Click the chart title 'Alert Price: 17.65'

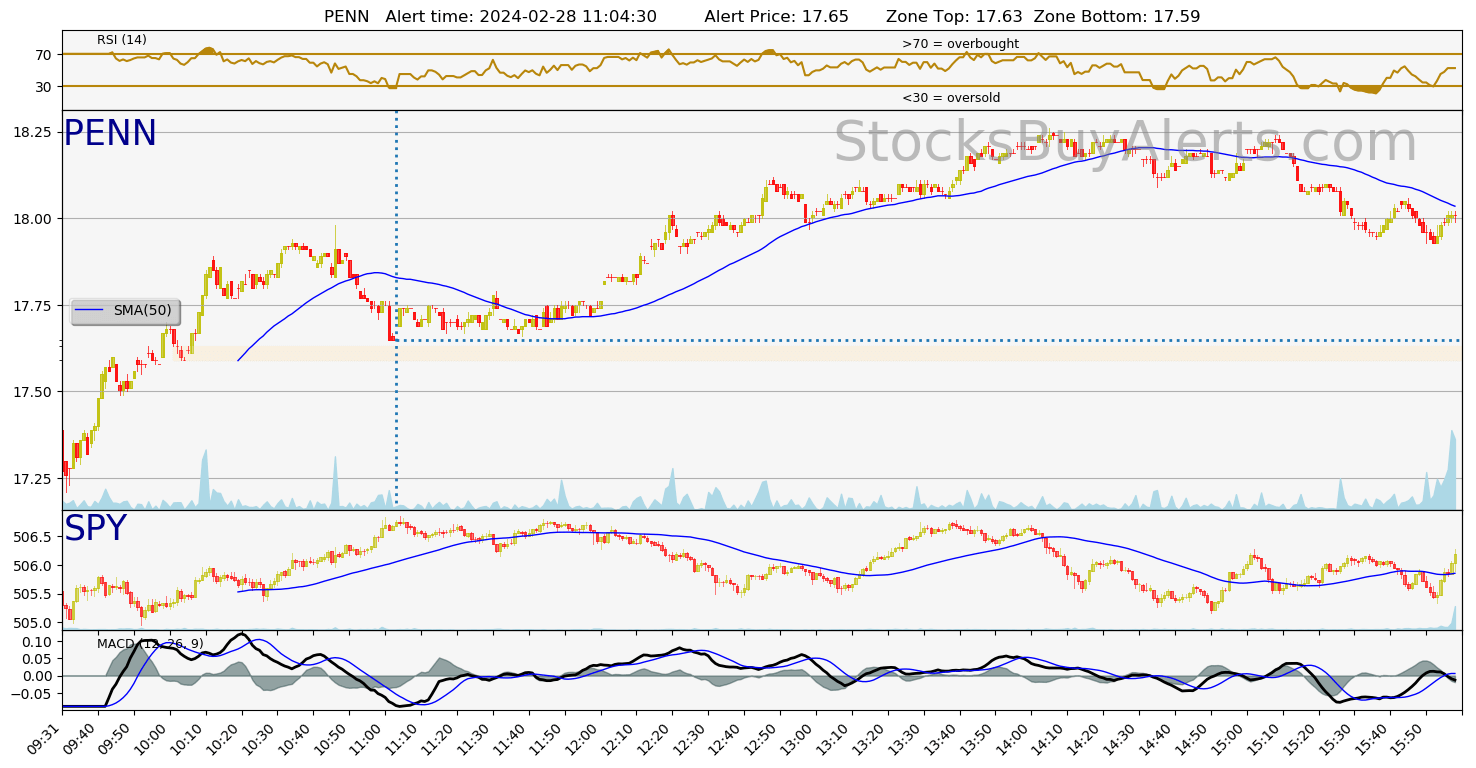click(776, 17)
